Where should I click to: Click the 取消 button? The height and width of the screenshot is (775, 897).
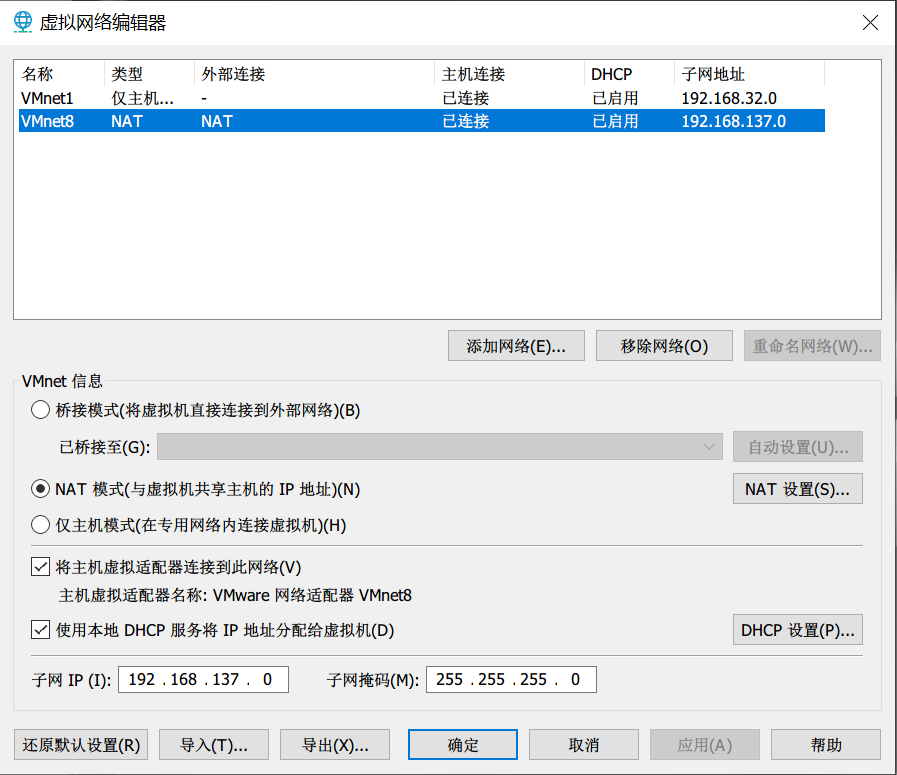[x=584, y=745]
